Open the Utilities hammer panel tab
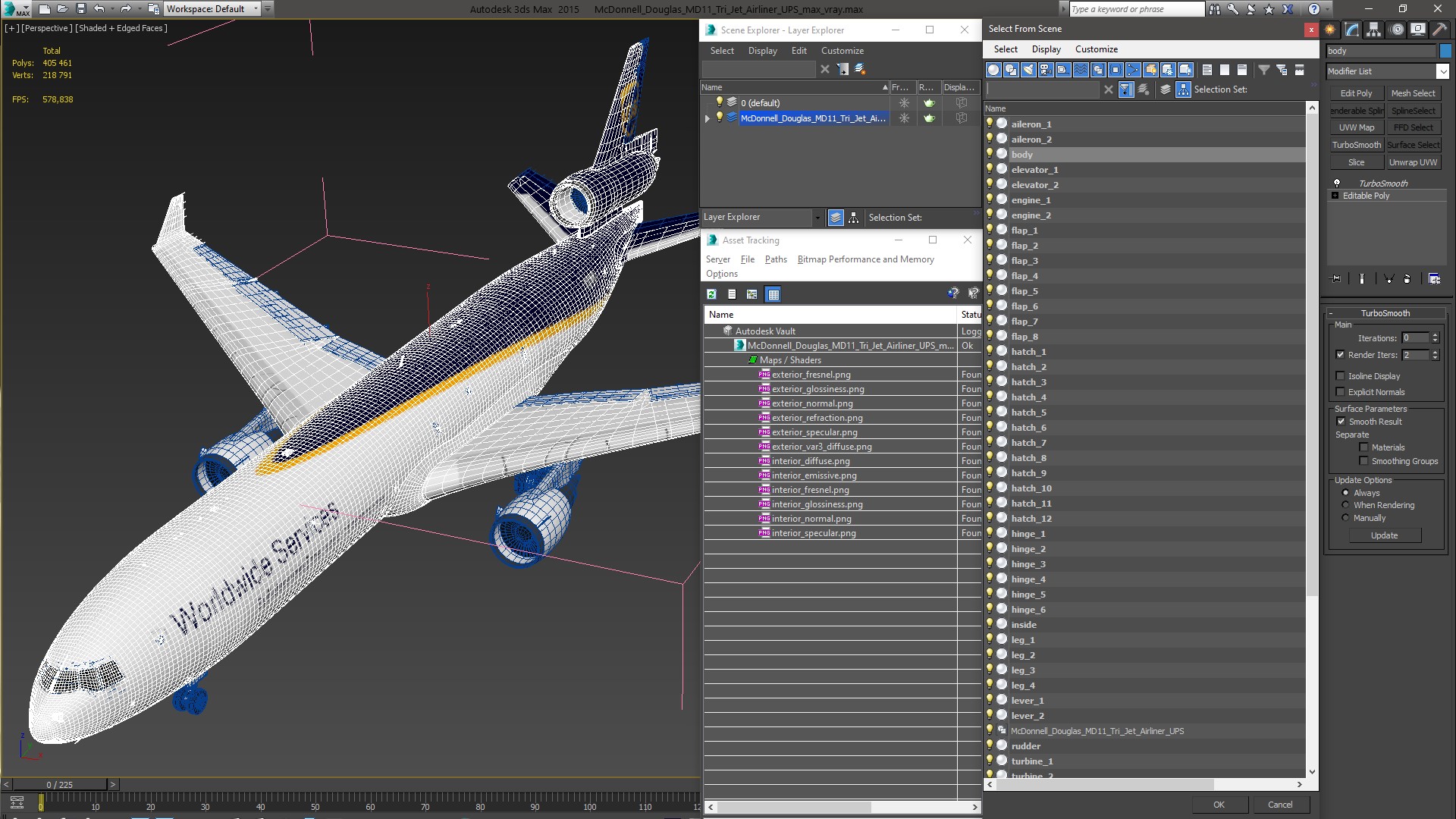This screenshot has width=1456, height=819. (1439, 30)
